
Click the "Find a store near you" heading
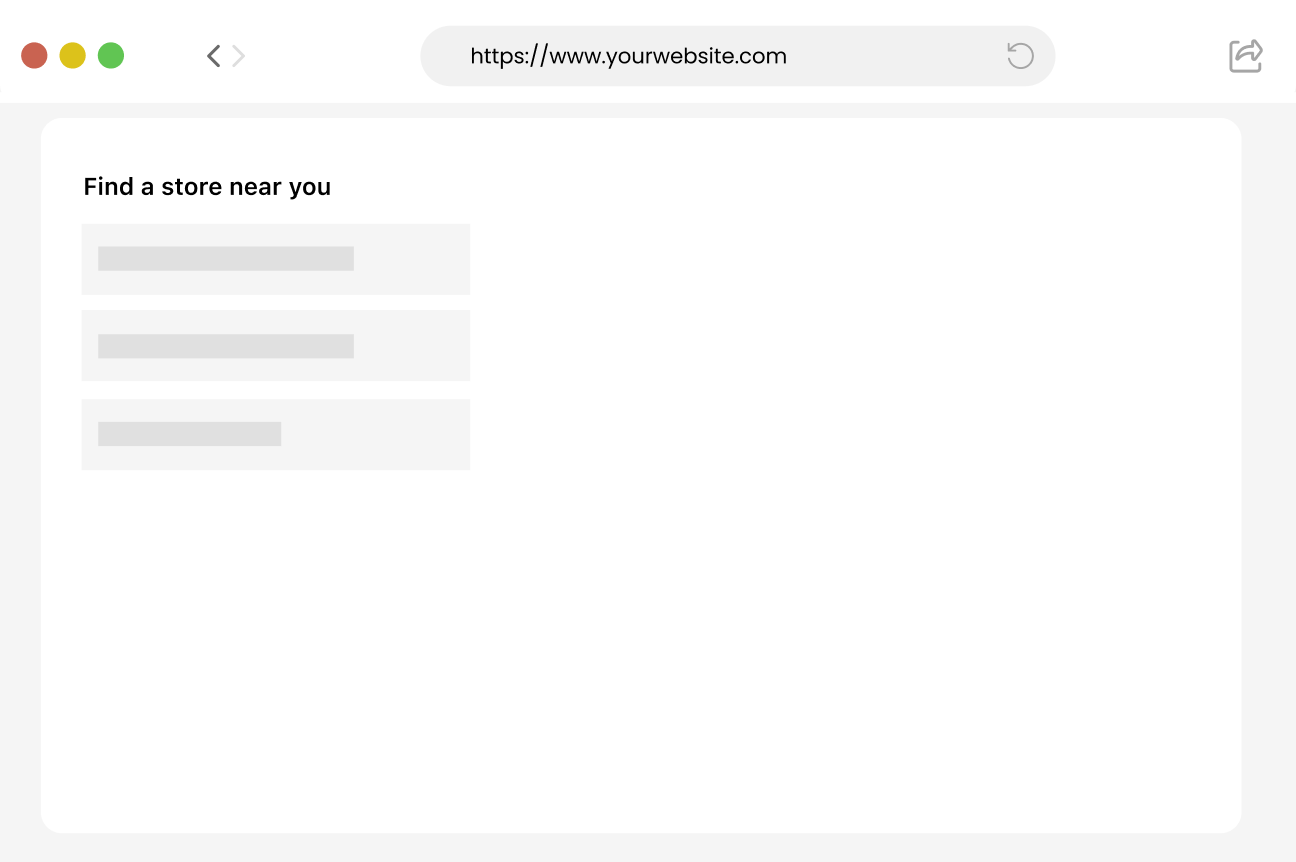pos(207,187)
